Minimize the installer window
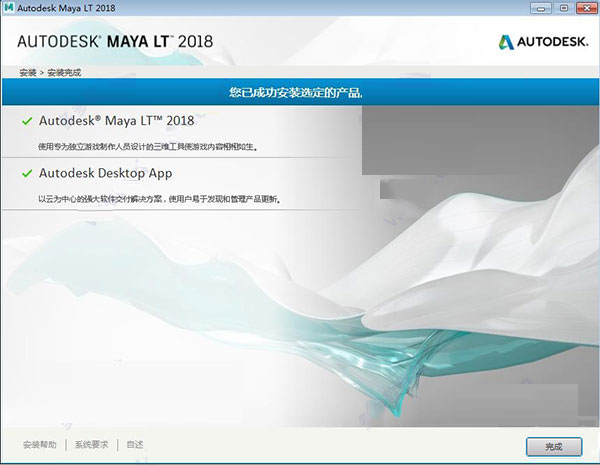This screenshot has width=600, height=465. coord(541,8)
